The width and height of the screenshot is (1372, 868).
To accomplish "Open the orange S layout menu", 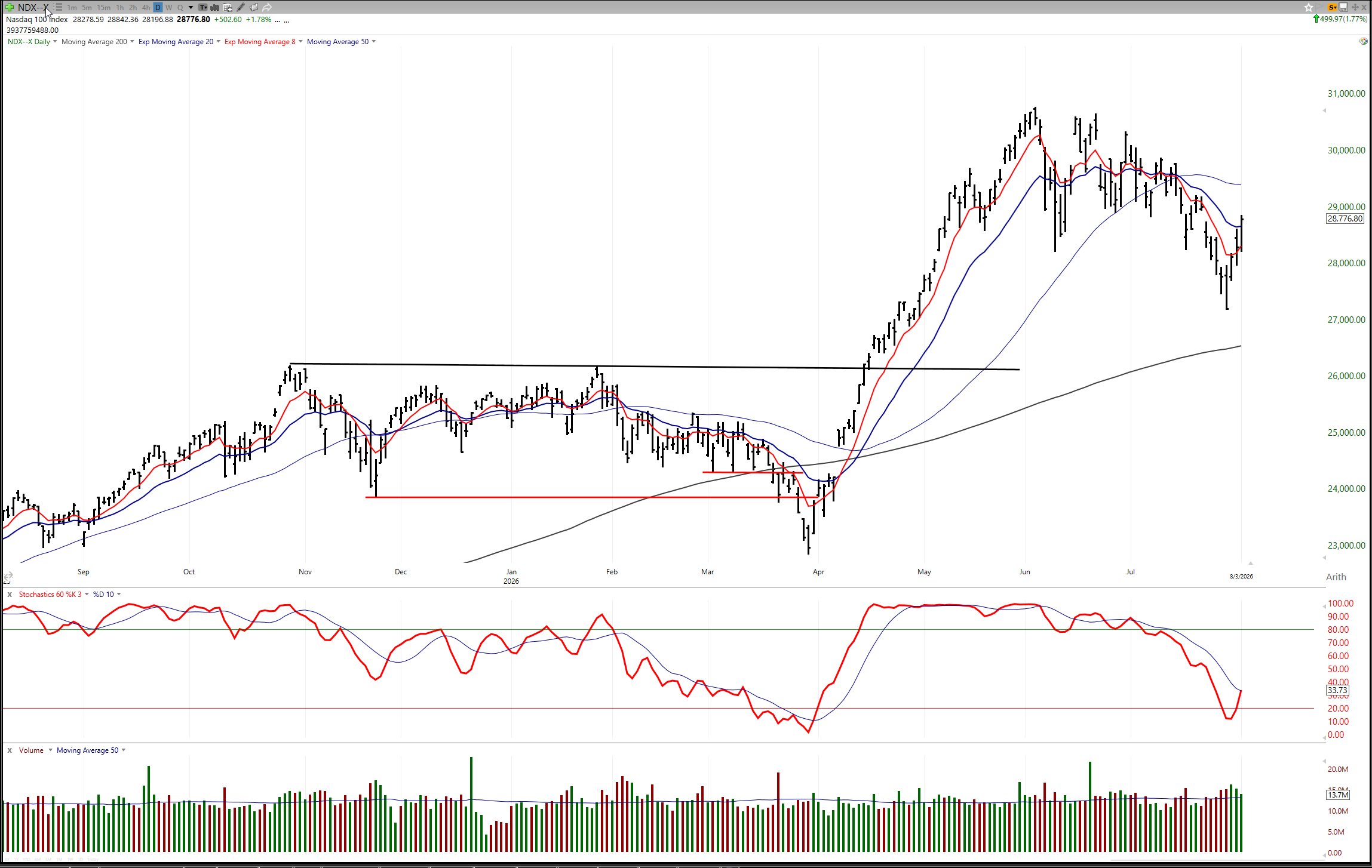I will [1333, 8].
